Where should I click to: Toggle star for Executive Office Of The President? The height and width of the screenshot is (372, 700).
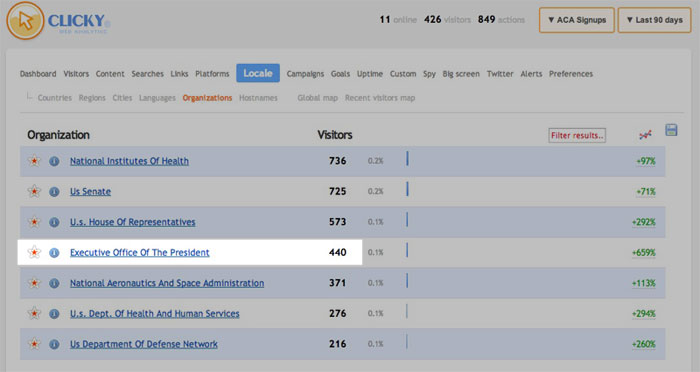click(34, 252)
